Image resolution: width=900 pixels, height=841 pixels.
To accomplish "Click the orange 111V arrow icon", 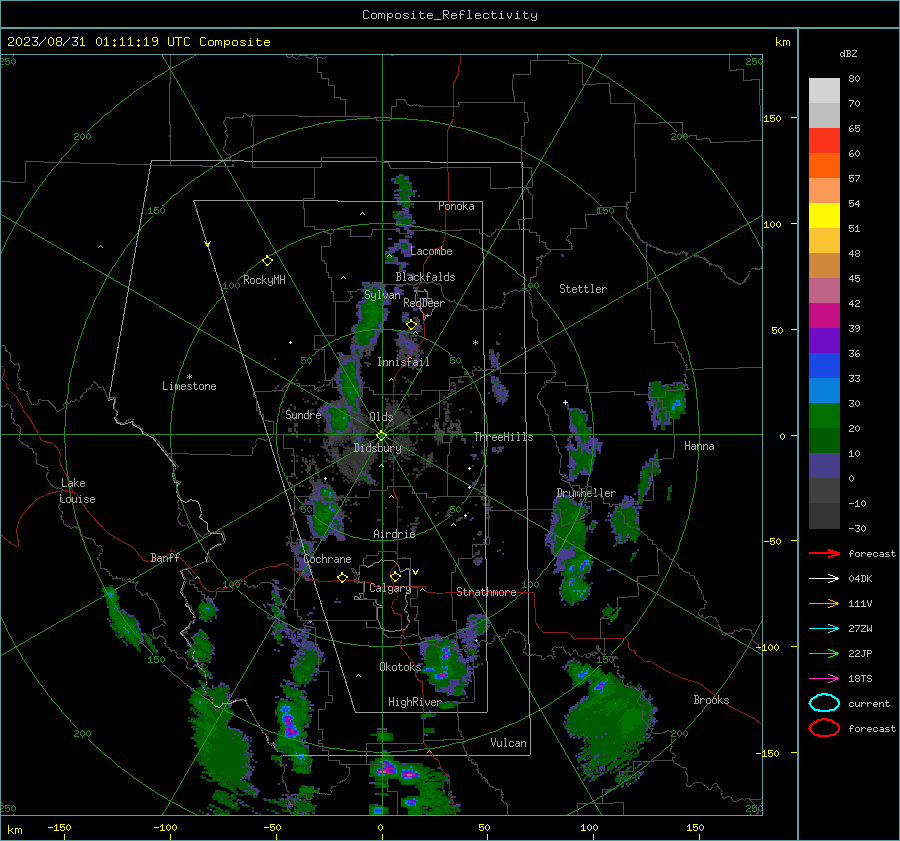I will (824, 603).
